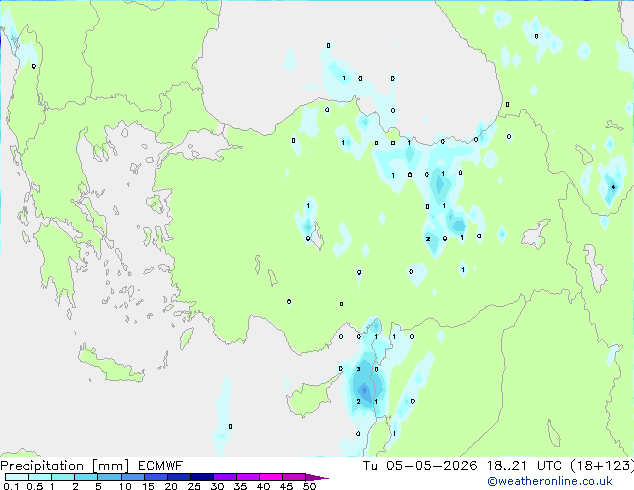The image size is (634, 490).
Task: Select the legend swatch between 30 and 35
Action: click(224, 477)
